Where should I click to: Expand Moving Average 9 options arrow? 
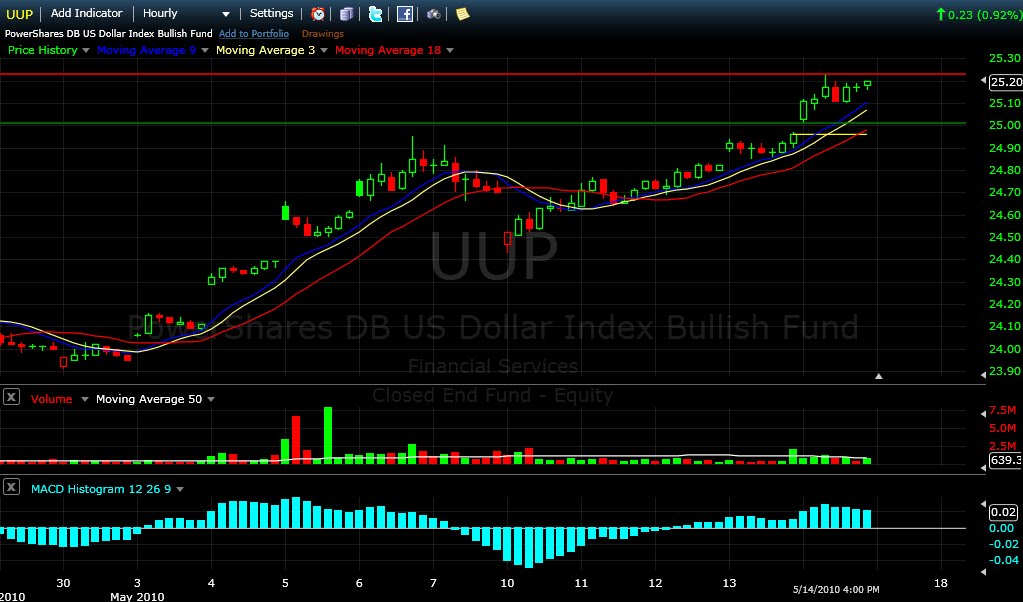point(205,50)
